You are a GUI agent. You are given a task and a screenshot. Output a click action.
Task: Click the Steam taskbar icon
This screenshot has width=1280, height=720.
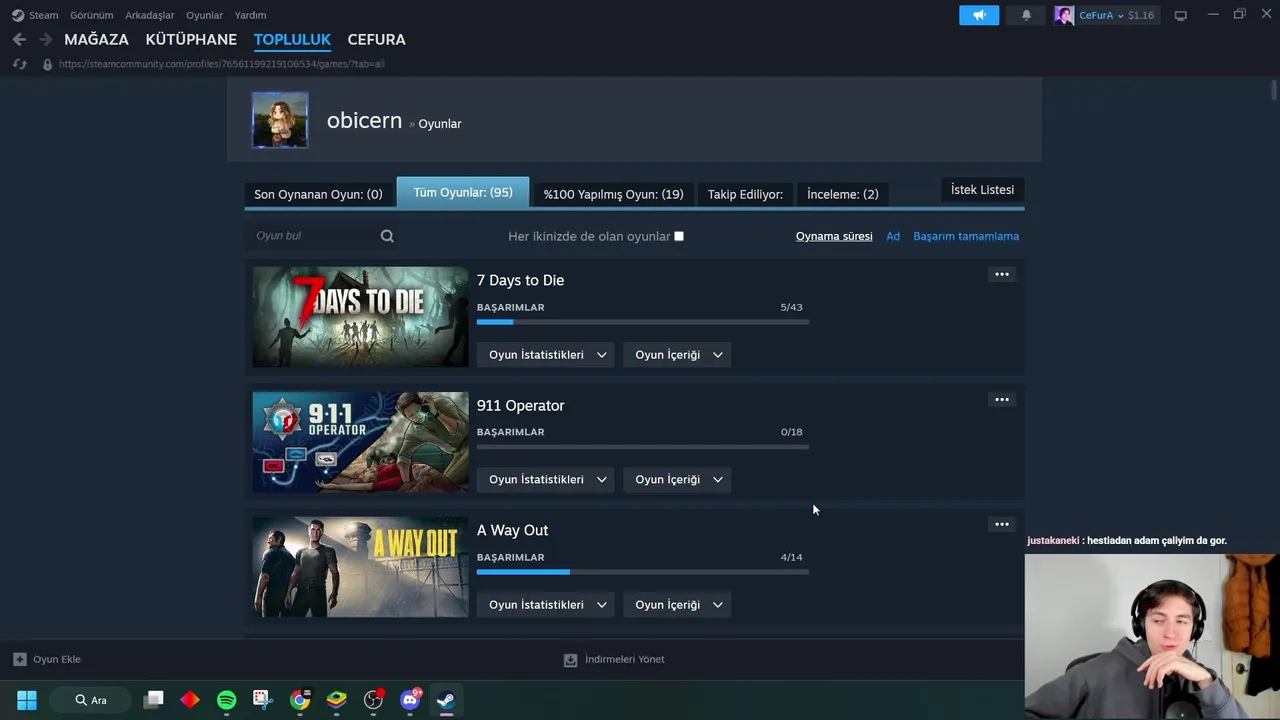[x=446, y=700]
